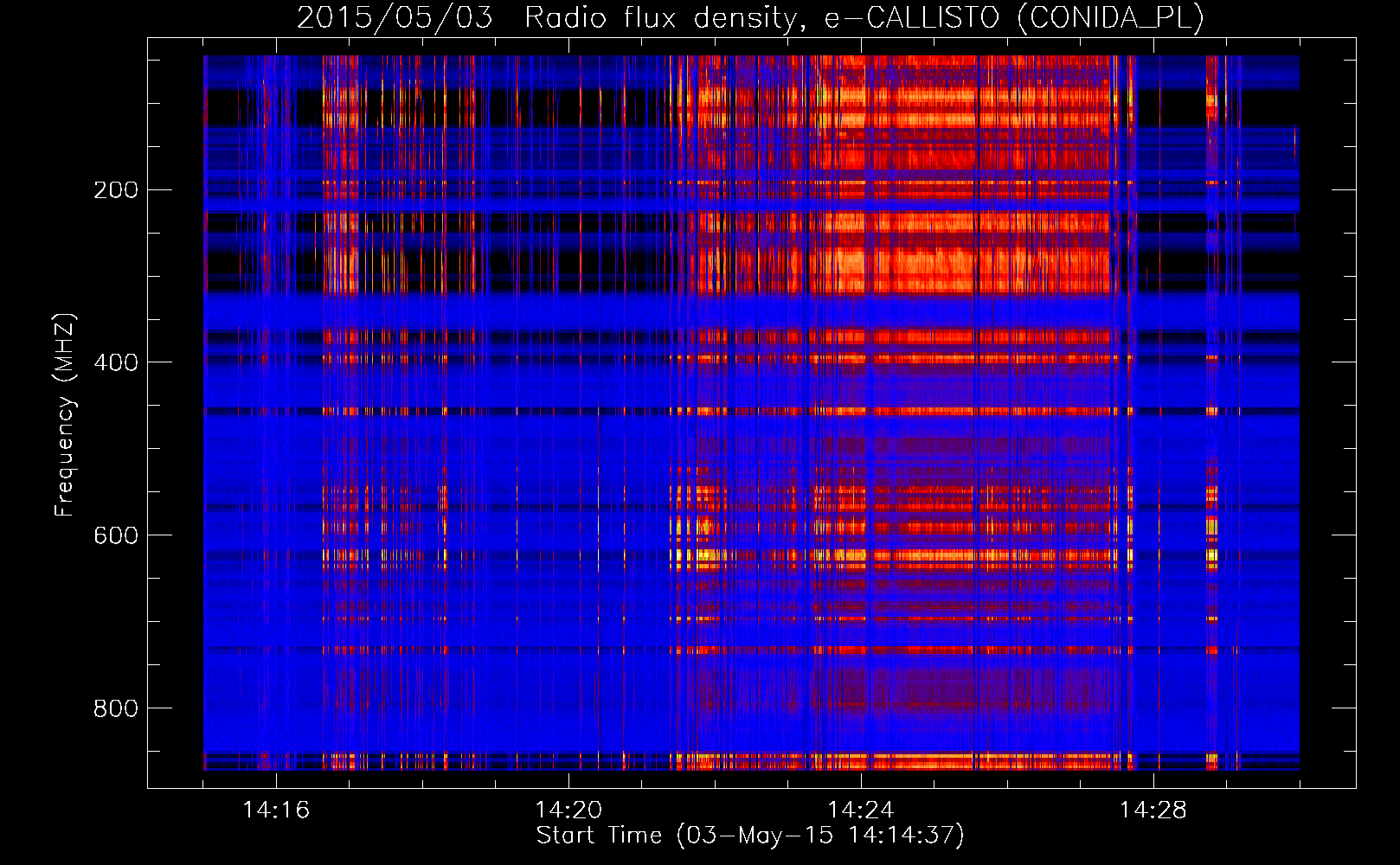Click the 14:28 time tick label

click(1153, 810)
